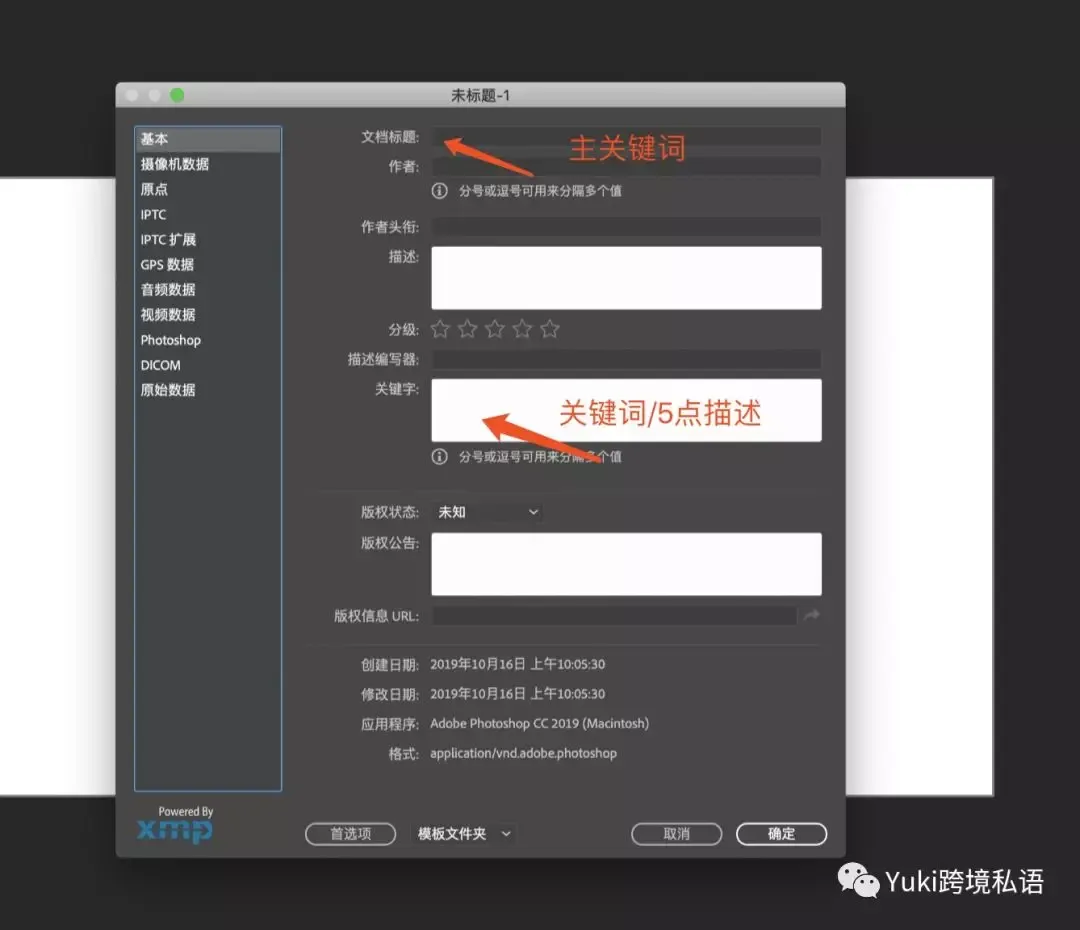Viewport: 1080px width, 930px height.
Task: Click the 描述编写器 input field
Action: 626,359
